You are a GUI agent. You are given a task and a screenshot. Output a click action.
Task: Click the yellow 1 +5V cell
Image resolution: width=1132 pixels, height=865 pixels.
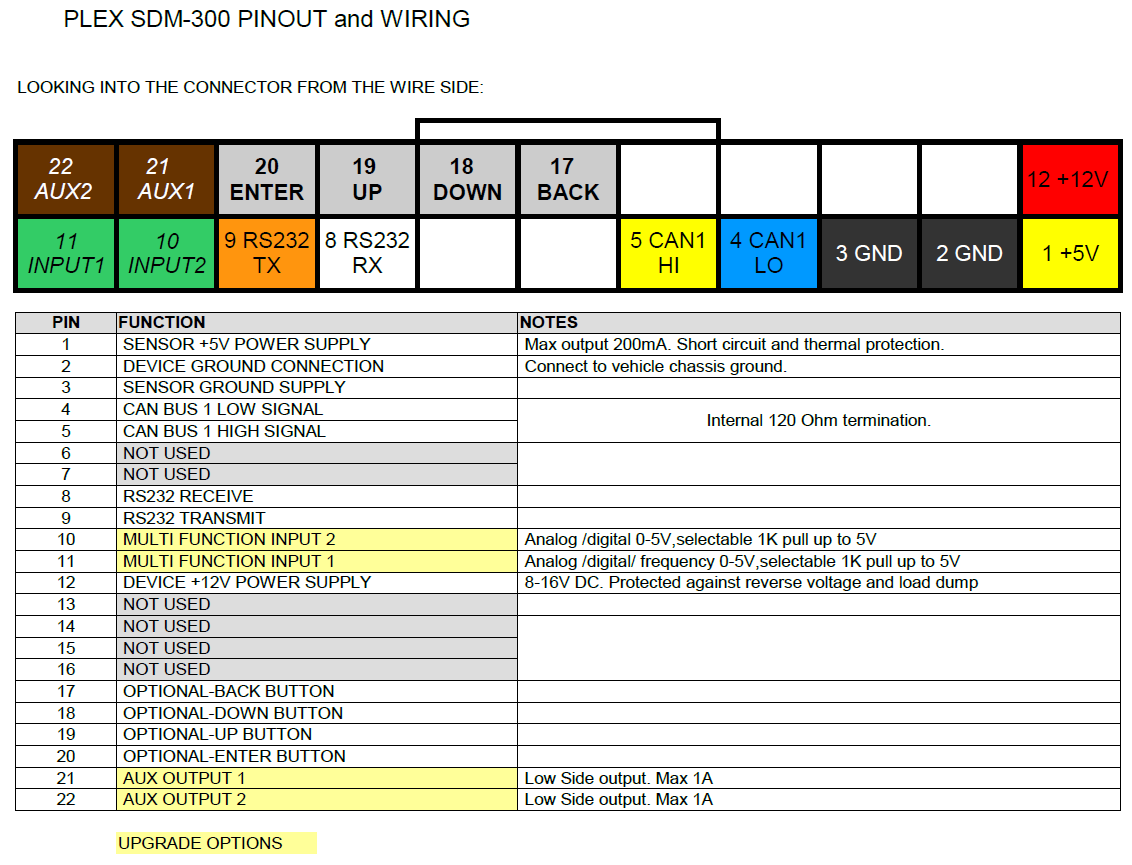[1070, 253]
